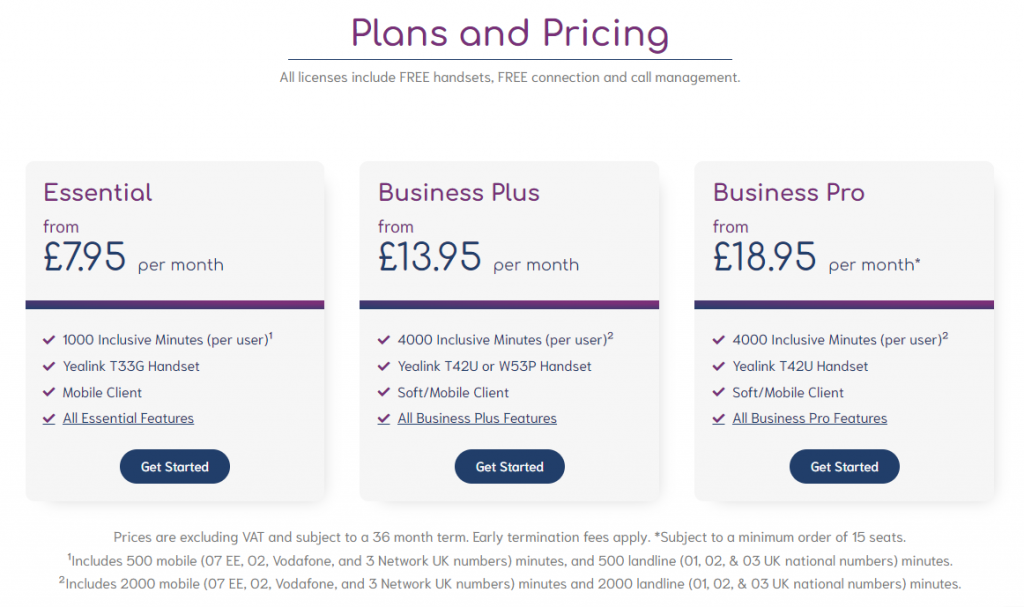This screenshot has height=607, width=1024.
Task: Open the All Essential Features link
Action: point(128,418)
